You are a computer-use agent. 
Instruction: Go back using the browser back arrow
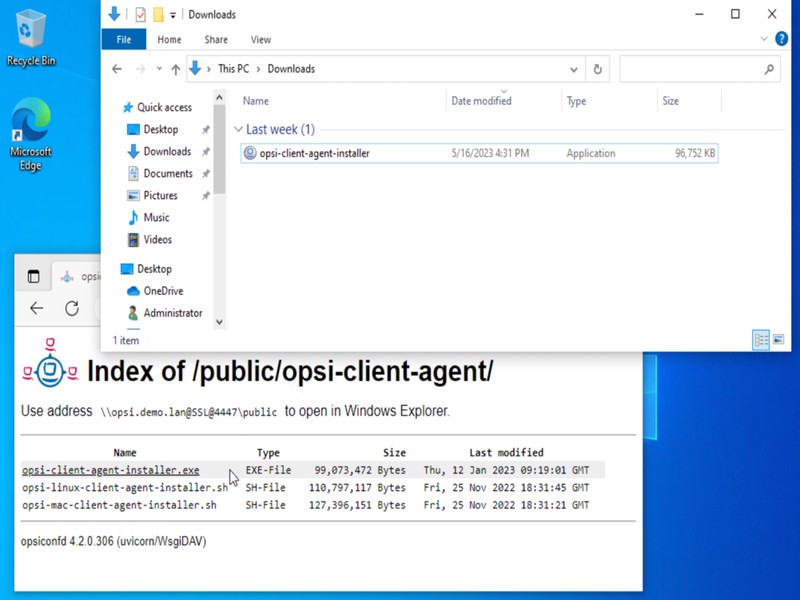35,308
